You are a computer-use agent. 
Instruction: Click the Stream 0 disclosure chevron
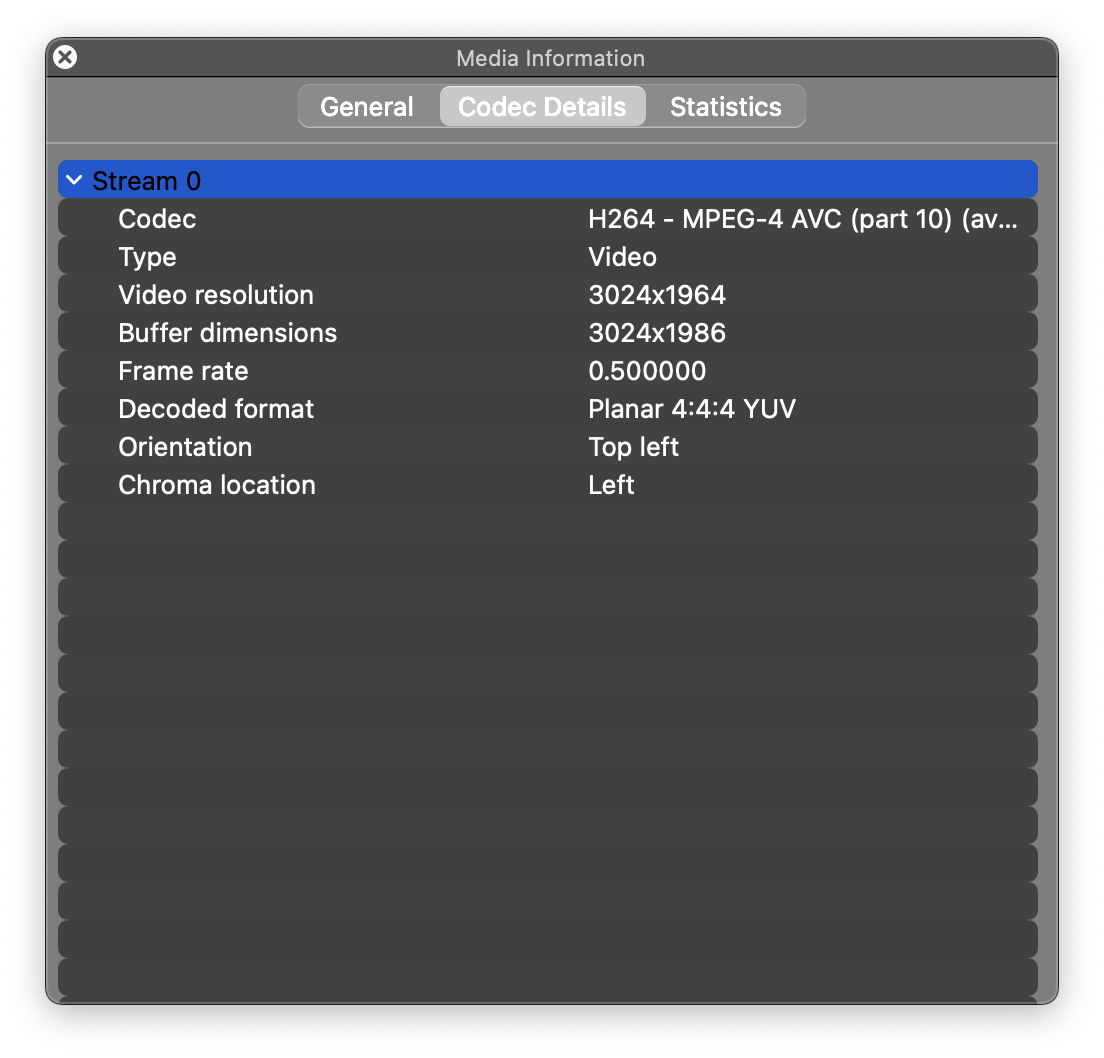73,179
